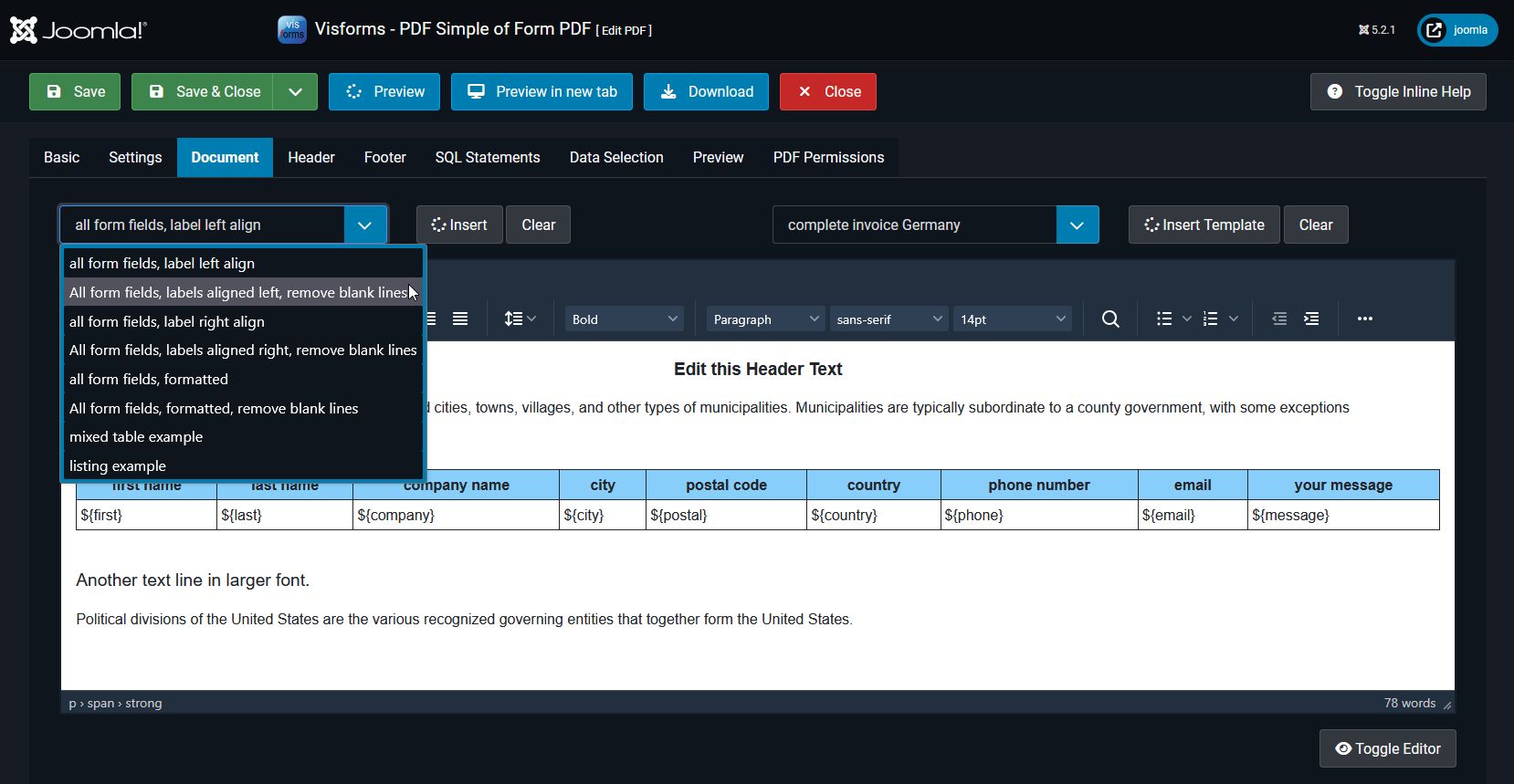The height and width of the screenshot is (784, 1514).
Task: Expand the Save & Close options arrow
Action: (295, 91)
